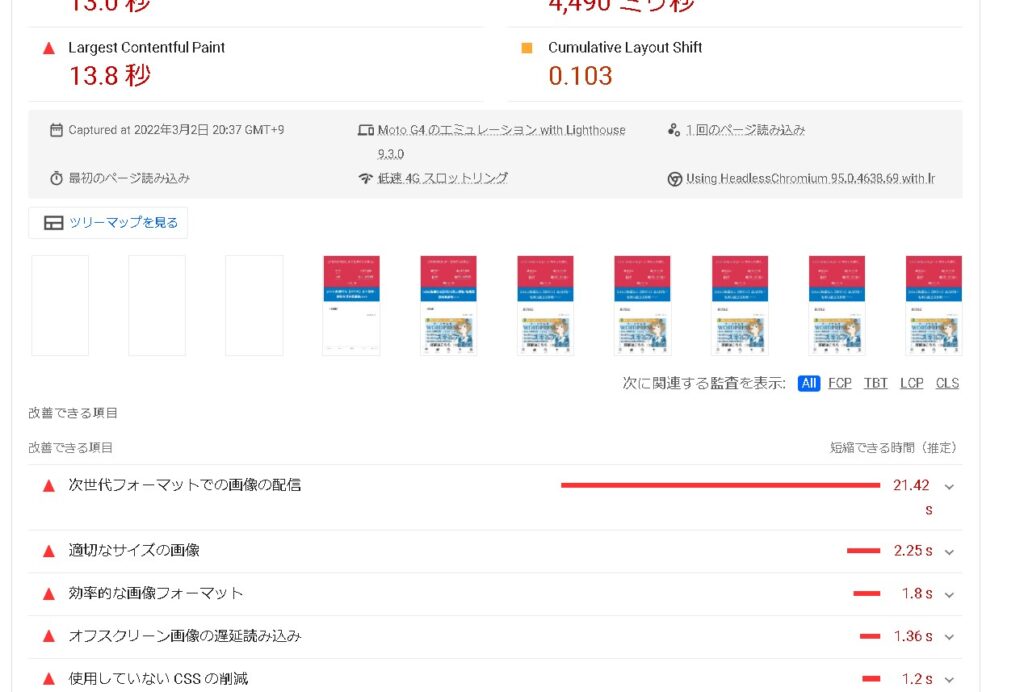The image size is (1024, 692).
Task: Click the wifi icon beside 低速 4G スロットリング
Action: coord(366,178)
